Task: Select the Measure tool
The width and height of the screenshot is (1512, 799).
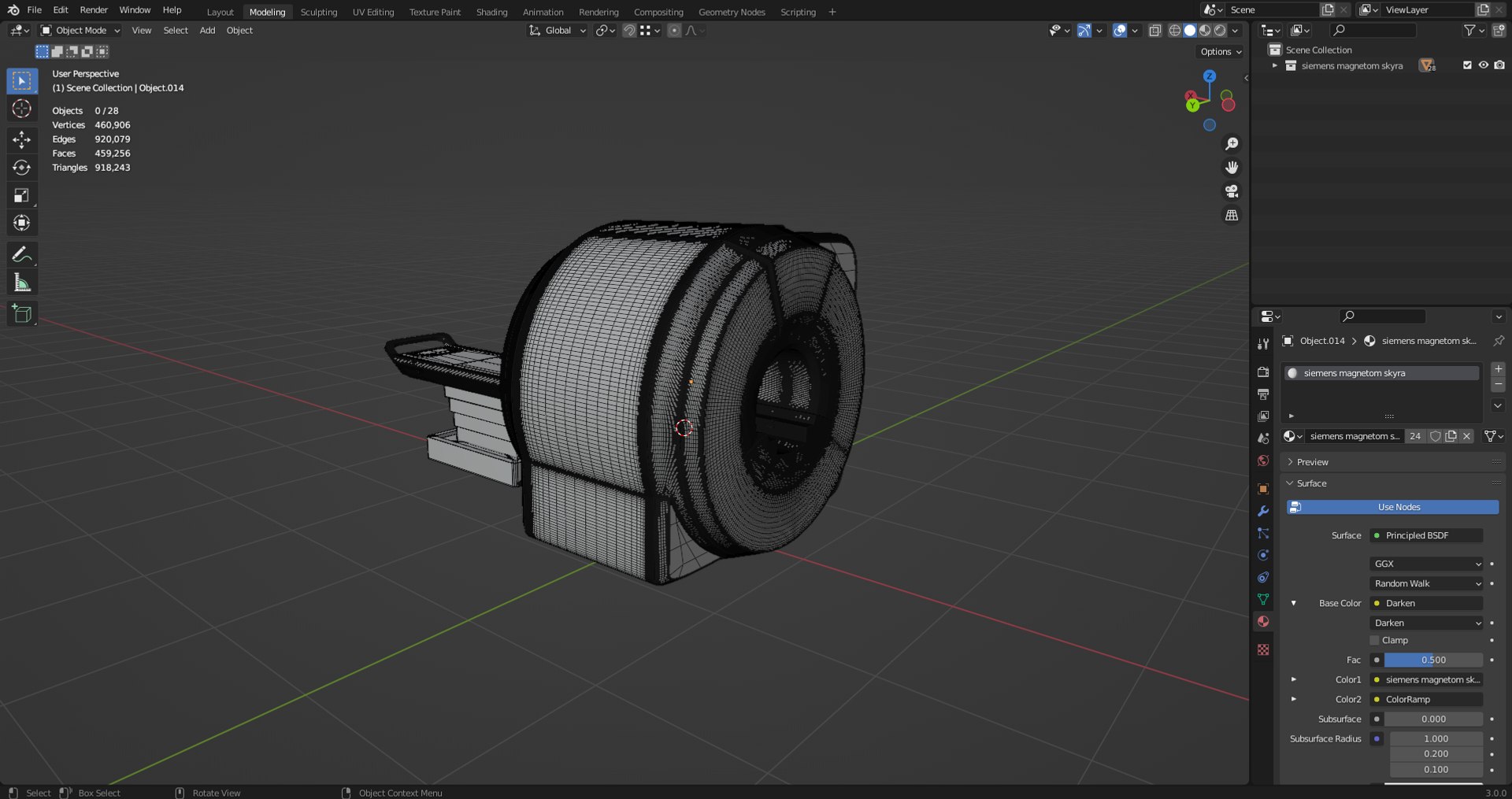Action: [x=22, y=282]
